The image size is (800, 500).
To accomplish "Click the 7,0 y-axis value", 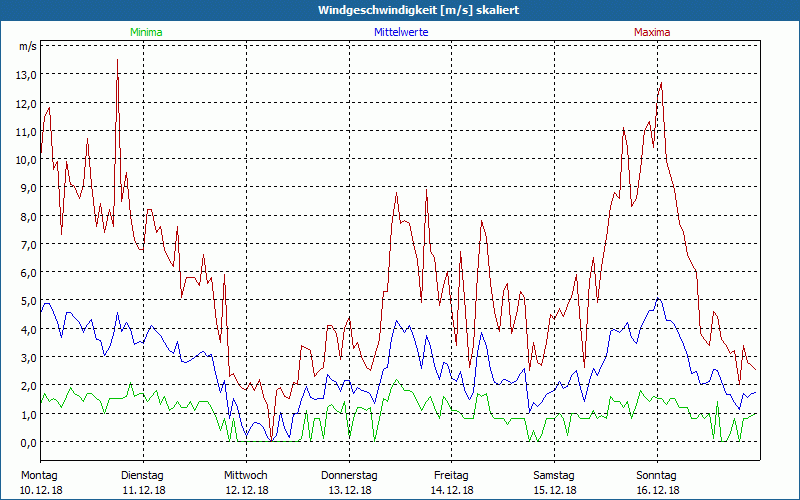I will [28, 244].
